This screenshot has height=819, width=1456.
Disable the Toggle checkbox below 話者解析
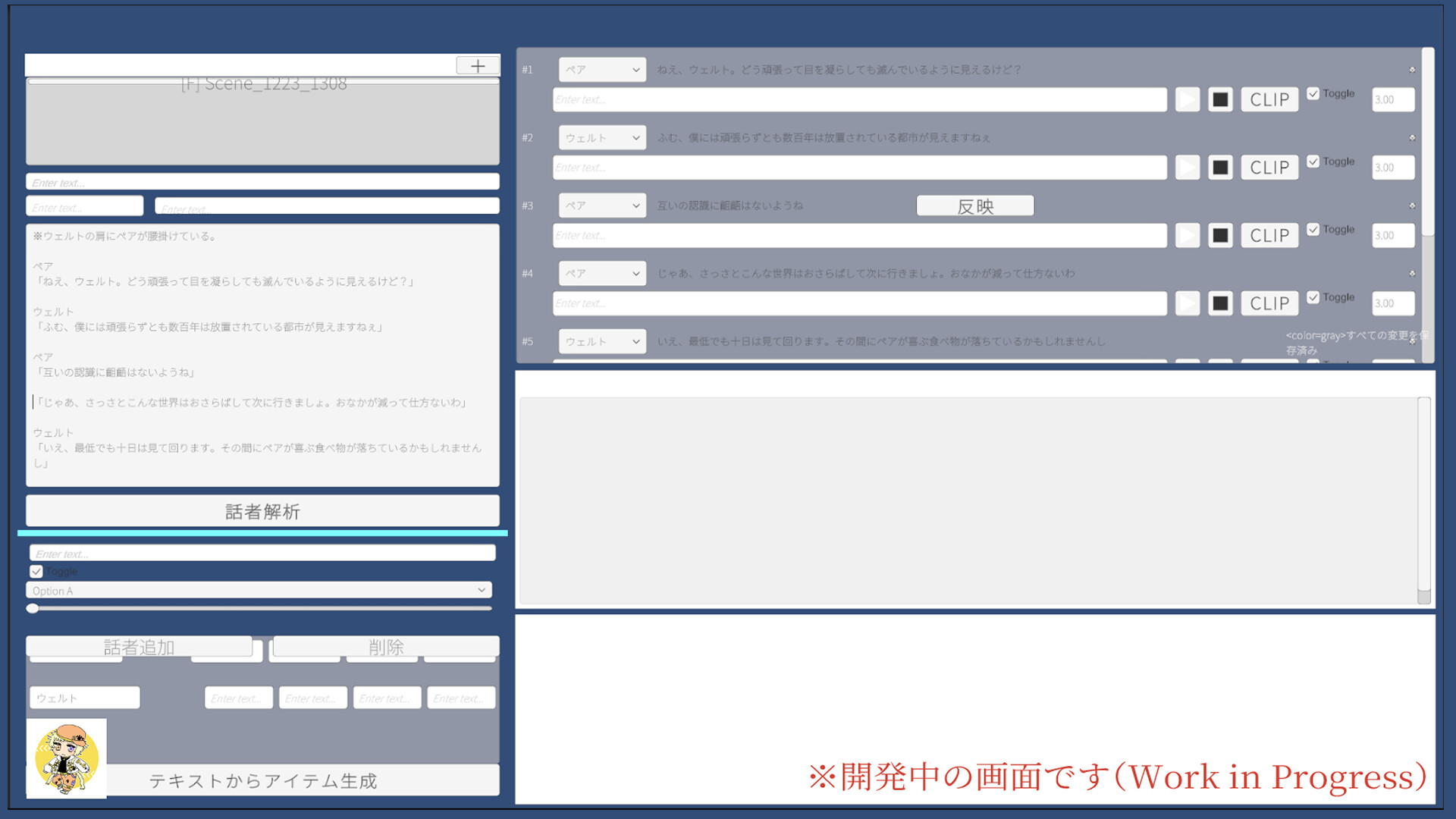tap(36, 572)
